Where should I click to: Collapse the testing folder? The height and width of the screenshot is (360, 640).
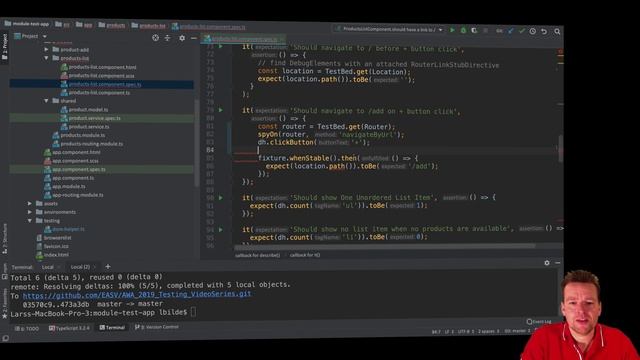(x=30, y=220)
